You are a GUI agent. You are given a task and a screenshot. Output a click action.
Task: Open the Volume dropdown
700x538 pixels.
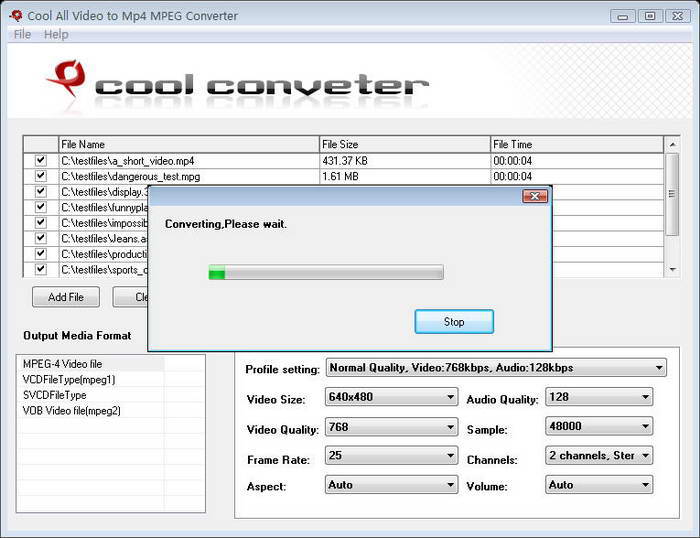click(599, 485)
